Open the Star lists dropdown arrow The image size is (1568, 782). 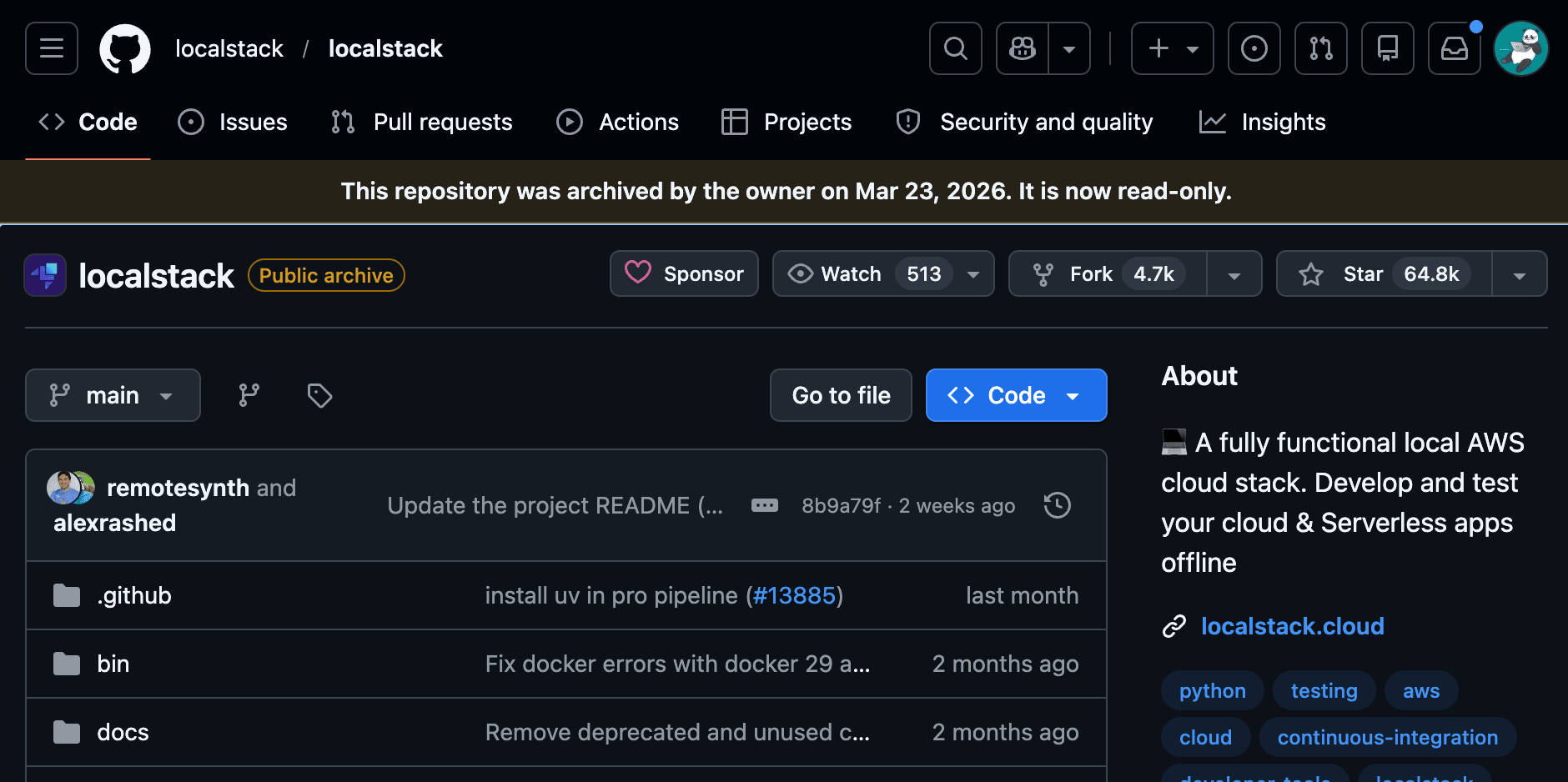1520,275
